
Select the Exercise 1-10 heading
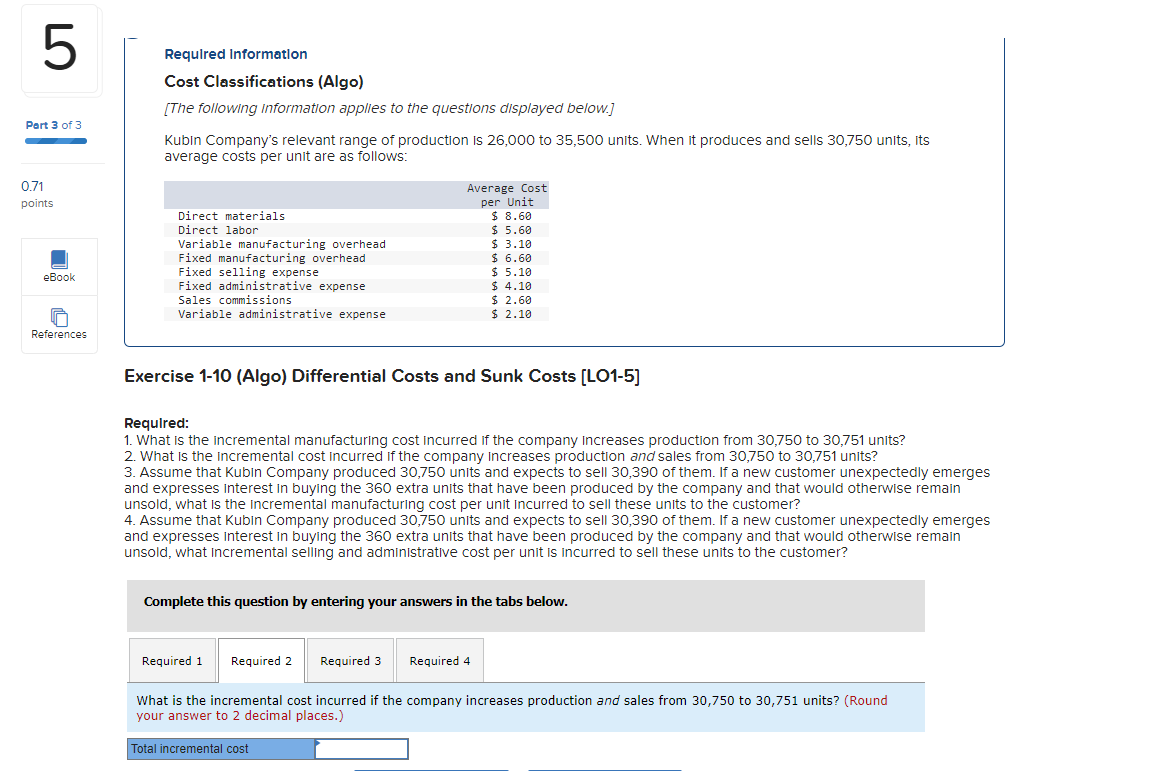tap(382, 376)
